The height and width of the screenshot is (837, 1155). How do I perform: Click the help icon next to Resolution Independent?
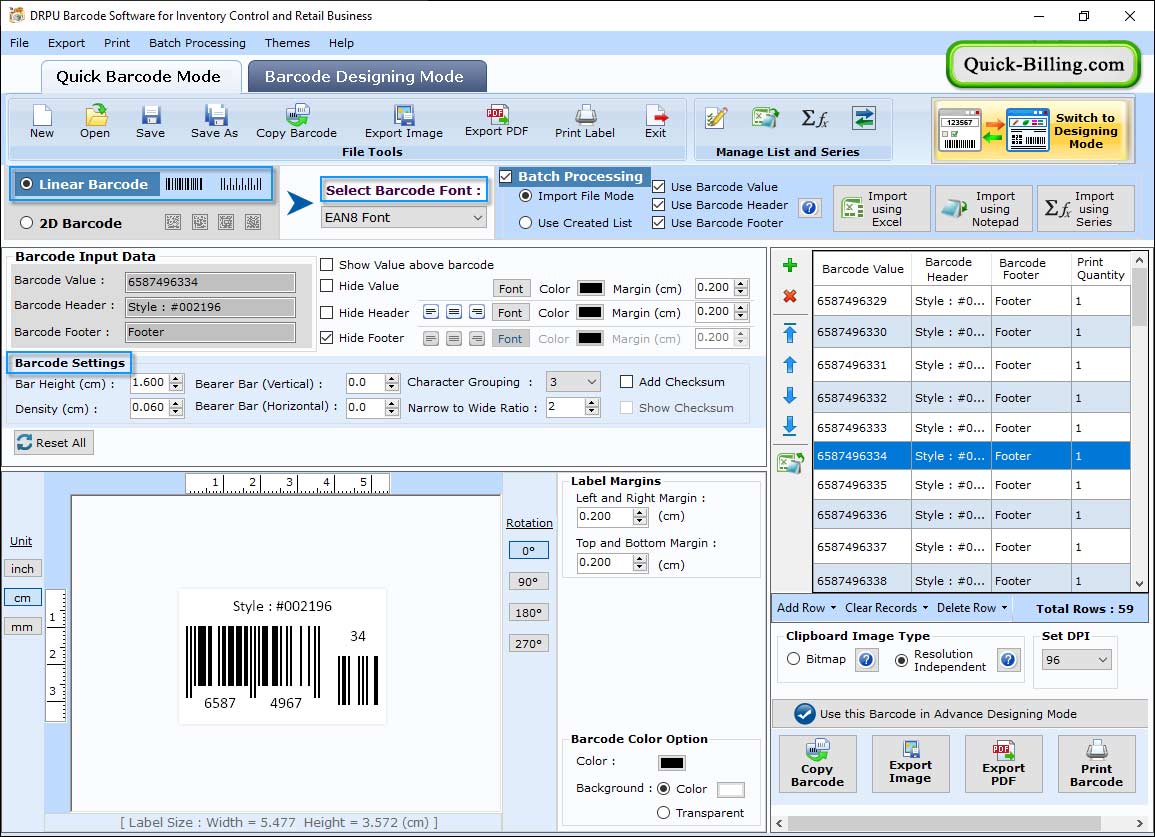tap(1008, 659)
